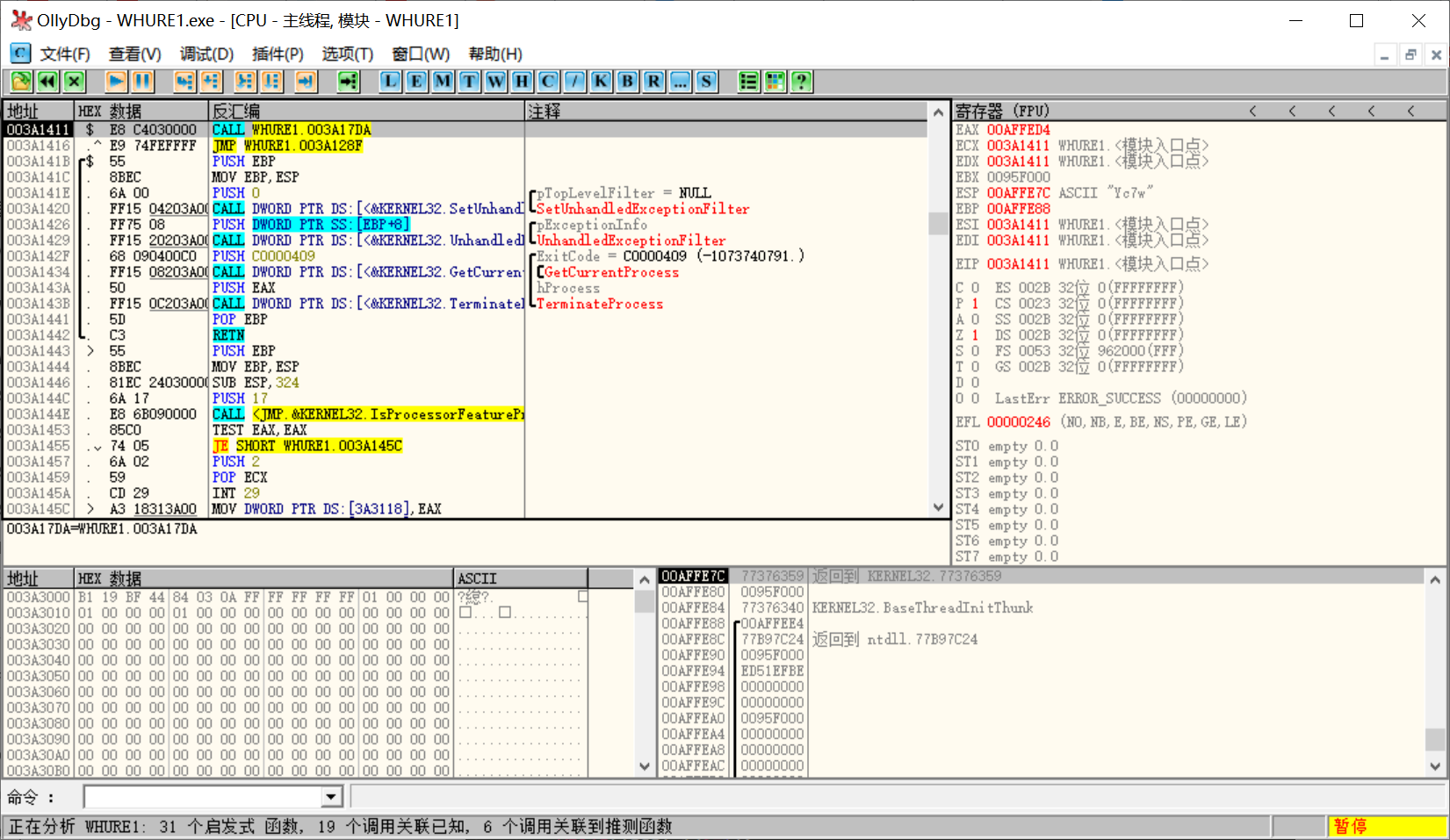This screenshot has width=1450, height=840.
Task: Open Source window with S button
Action: coord(706,82)
